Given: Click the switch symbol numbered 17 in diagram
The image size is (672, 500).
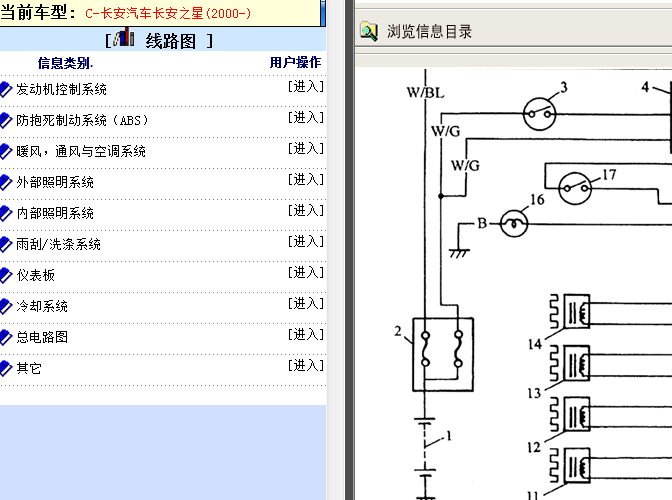Looking at the screenshot, I should (x=575, y=188).
